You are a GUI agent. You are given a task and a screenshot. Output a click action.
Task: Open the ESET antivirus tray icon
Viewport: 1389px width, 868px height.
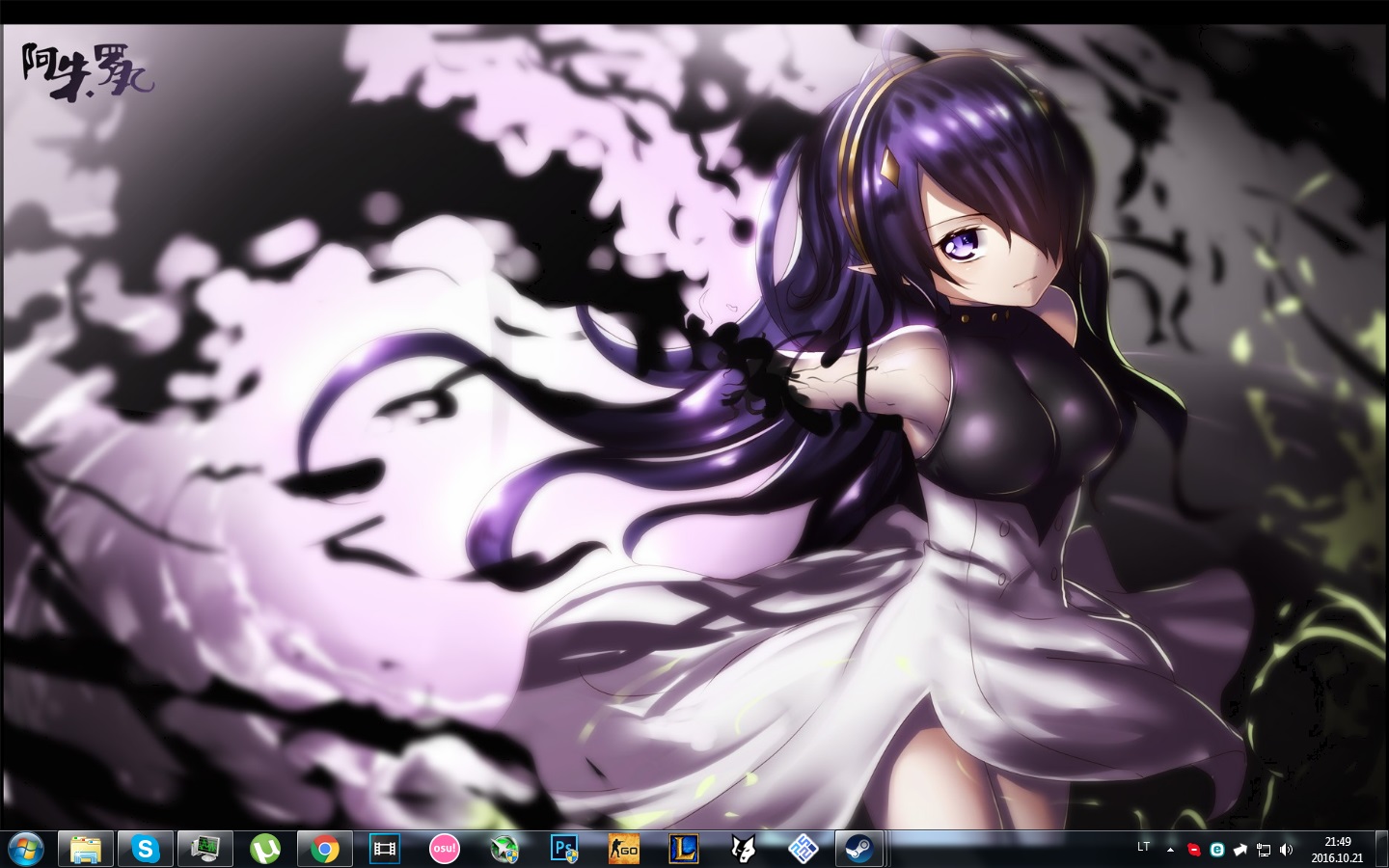point(1217,850)
